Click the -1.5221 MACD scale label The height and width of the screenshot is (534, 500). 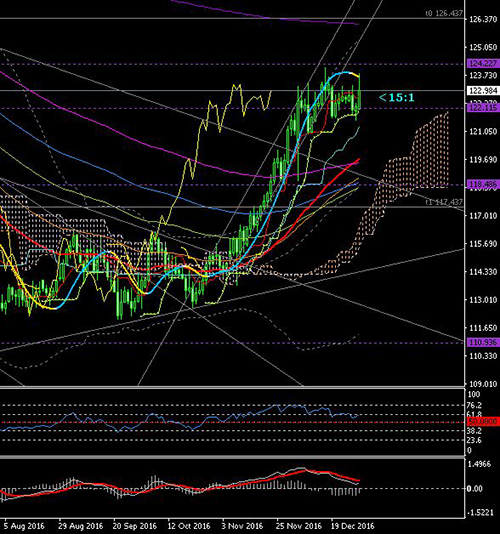[x=480, y=513]
